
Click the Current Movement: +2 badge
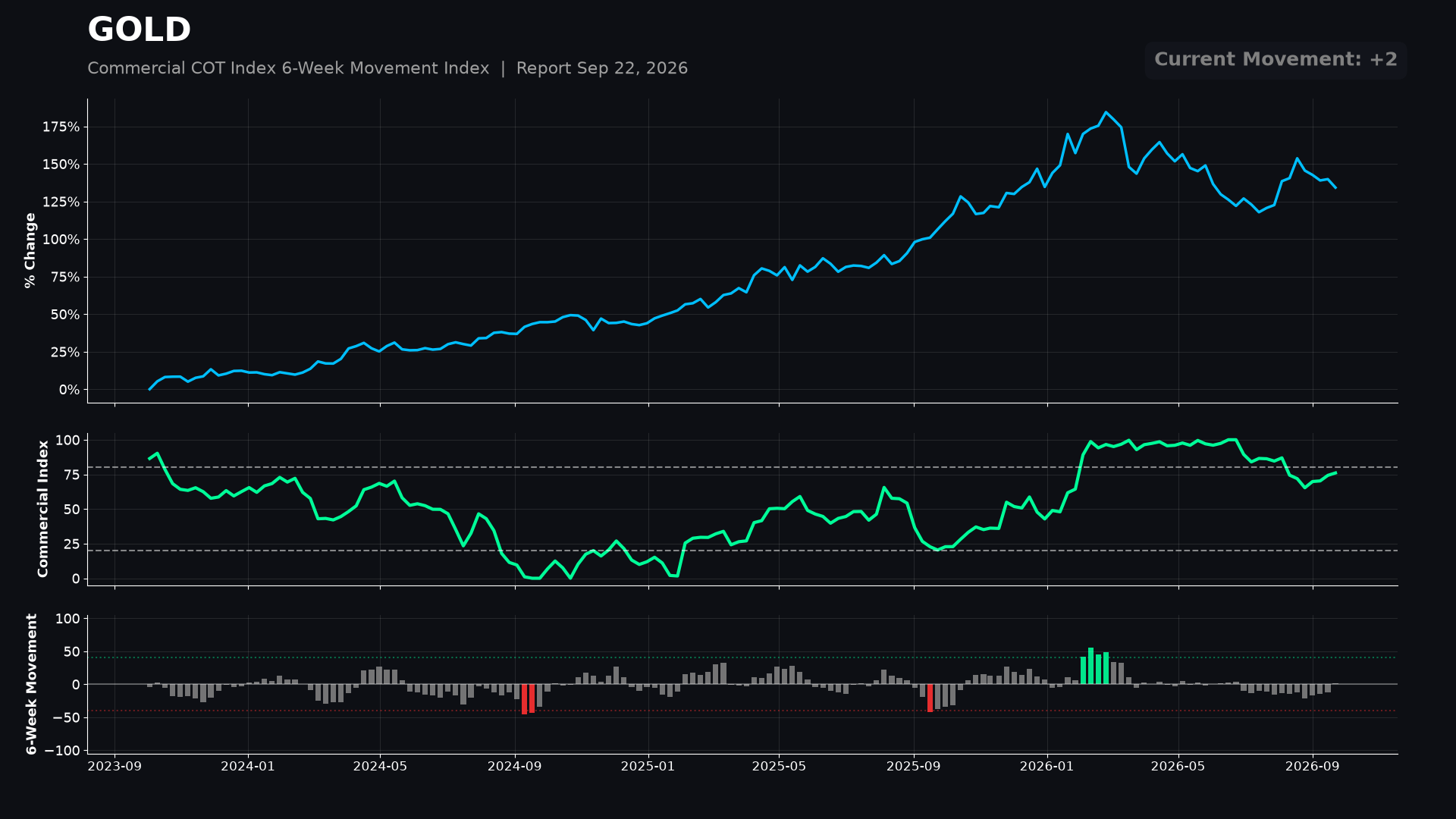[x=1276, y=60]
